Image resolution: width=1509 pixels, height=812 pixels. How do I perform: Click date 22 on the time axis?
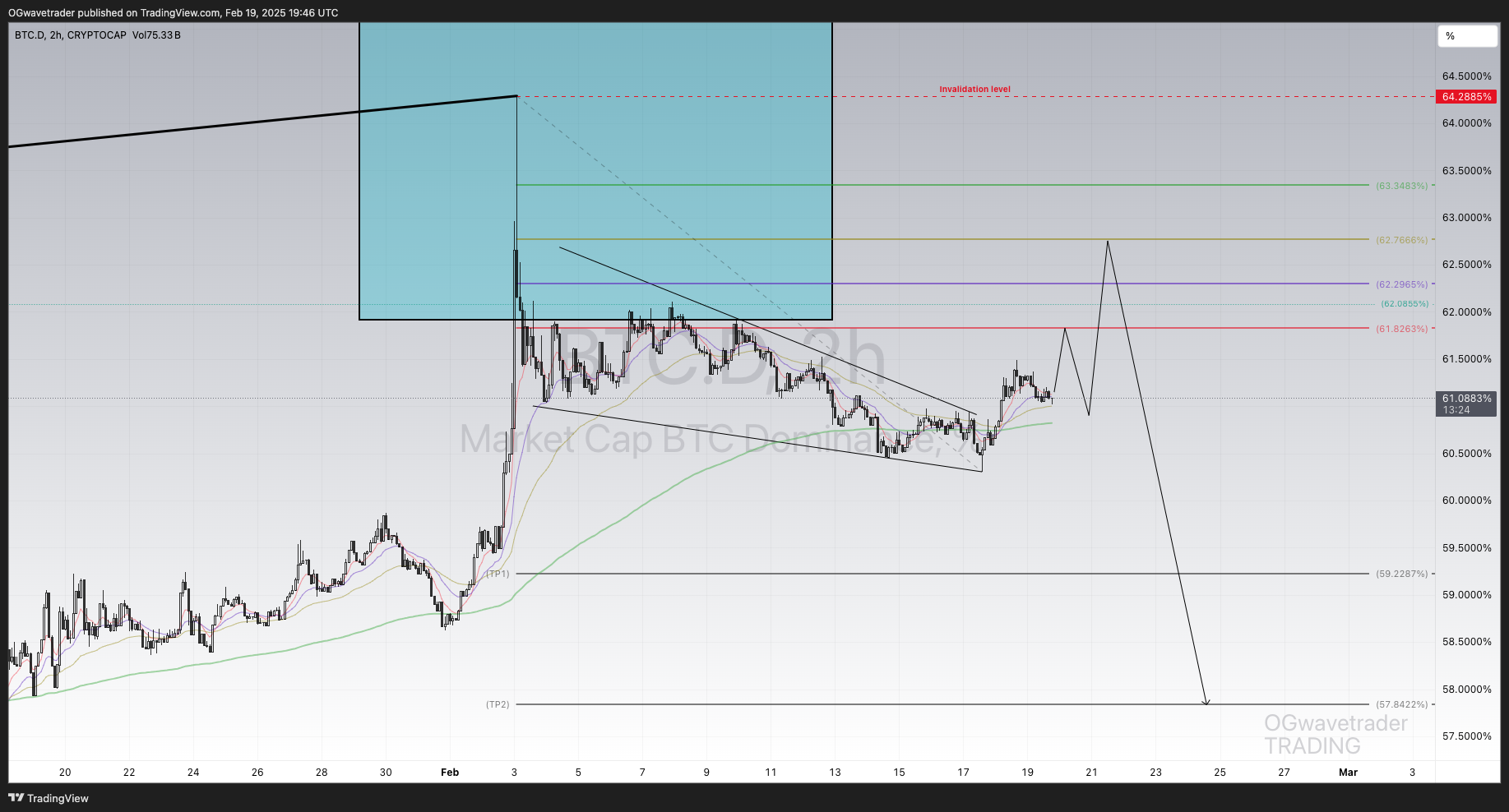point(129,773)
